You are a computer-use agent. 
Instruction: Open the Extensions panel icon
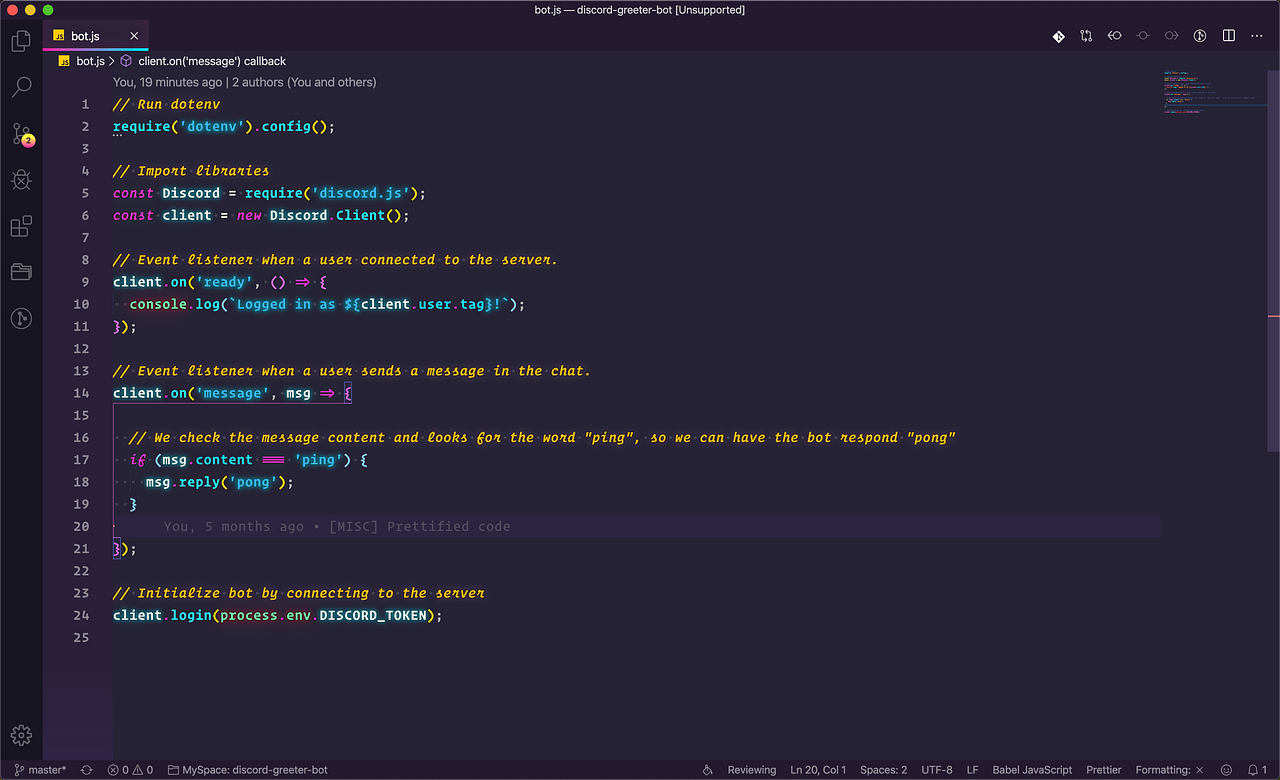point(21,226)
